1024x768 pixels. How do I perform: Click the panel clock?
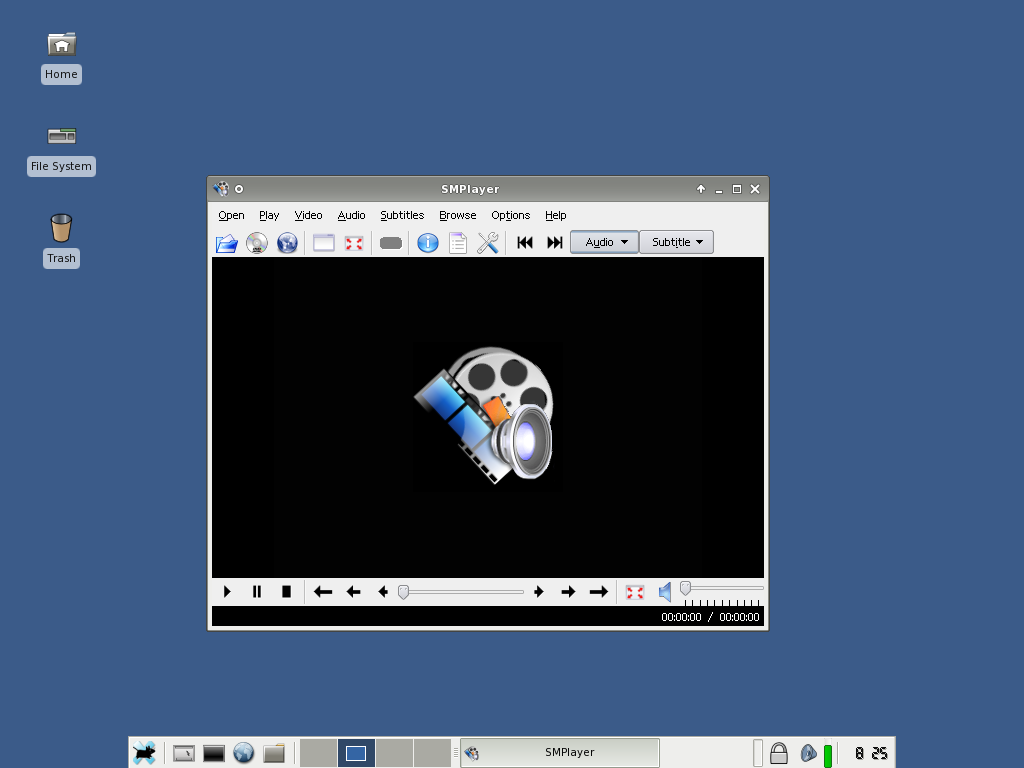(871, 753)
